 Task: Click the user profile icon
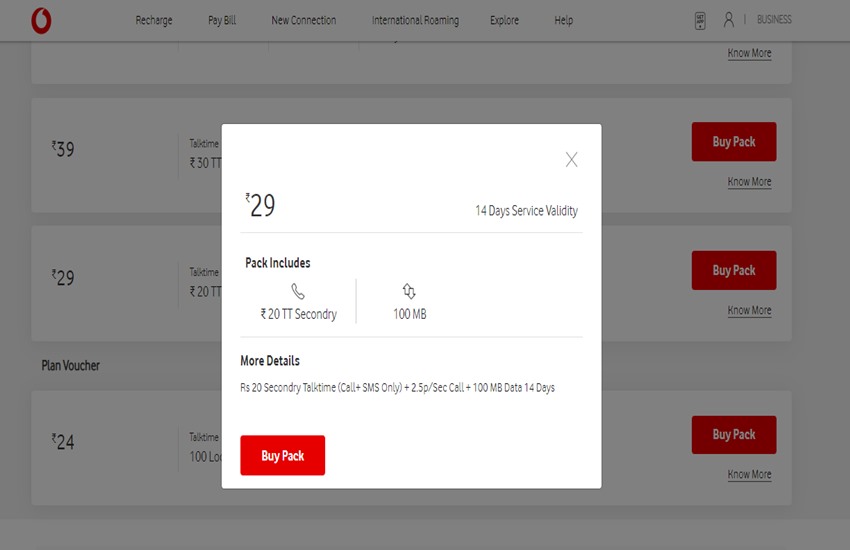(x=728, y=20)
